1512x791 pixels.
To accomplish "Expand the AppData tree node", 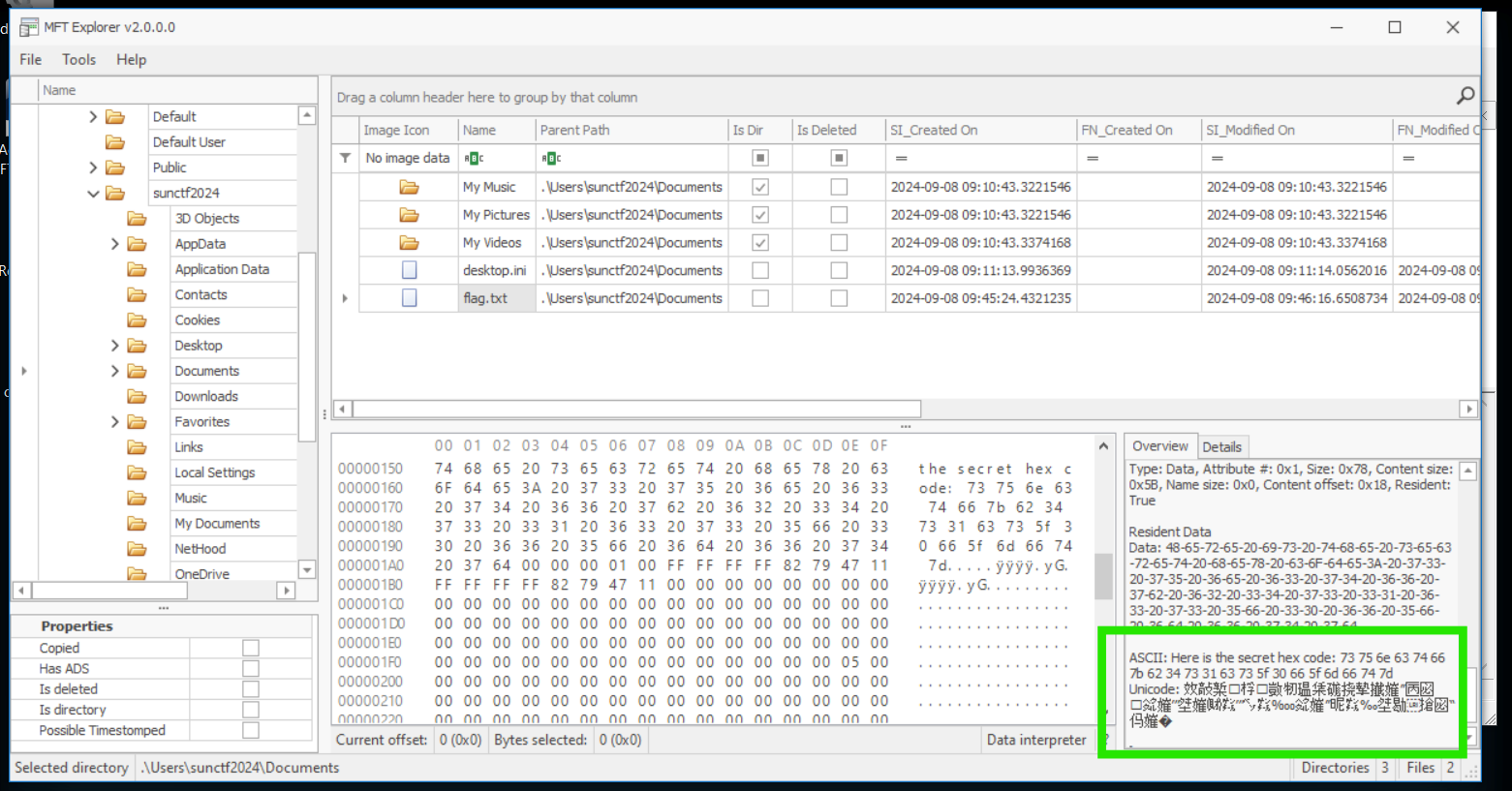I will click(x=115, y=244).
